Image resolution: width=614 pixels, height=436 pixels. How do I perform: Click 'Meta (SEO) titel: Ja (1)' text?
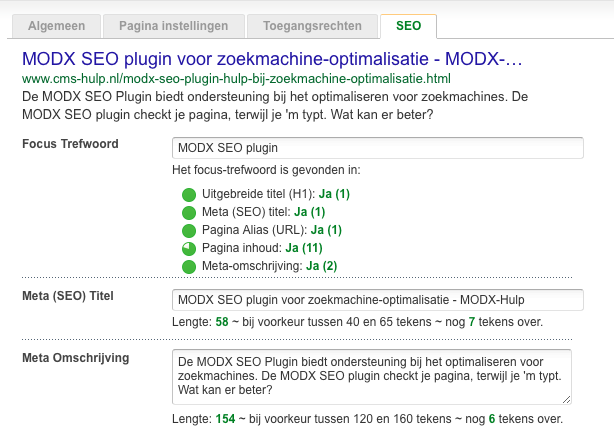(264, 212)
